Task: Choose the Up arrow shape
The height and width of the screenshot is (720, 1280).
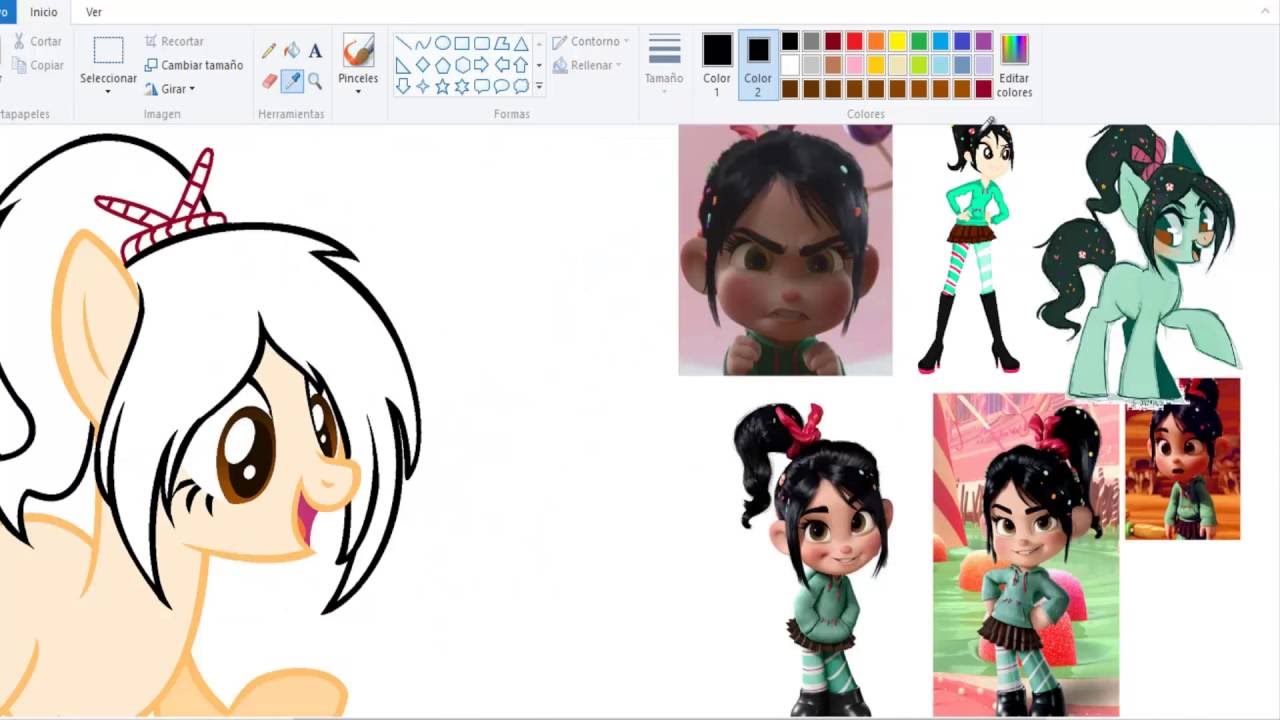Action: tap(521, 65)
